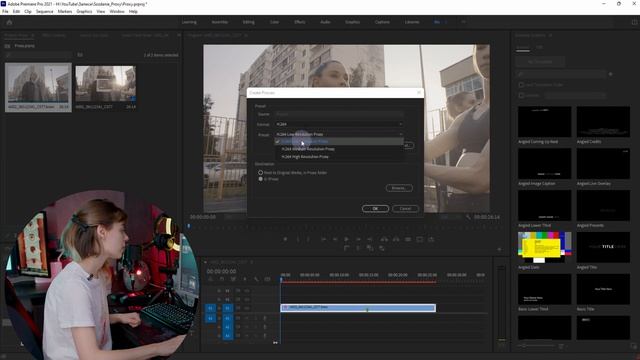The image size is (640, 360).
Task: Select the Angled Title template thumbnail
Action: 603,247
